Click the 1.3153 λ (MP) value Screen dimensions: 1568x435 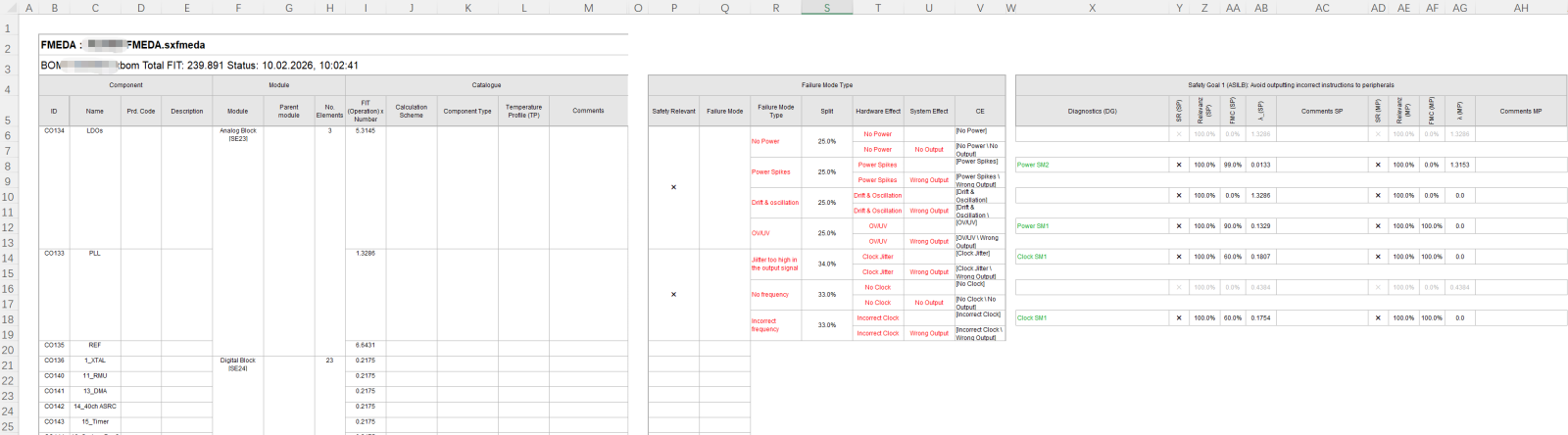pos(1459,165)
